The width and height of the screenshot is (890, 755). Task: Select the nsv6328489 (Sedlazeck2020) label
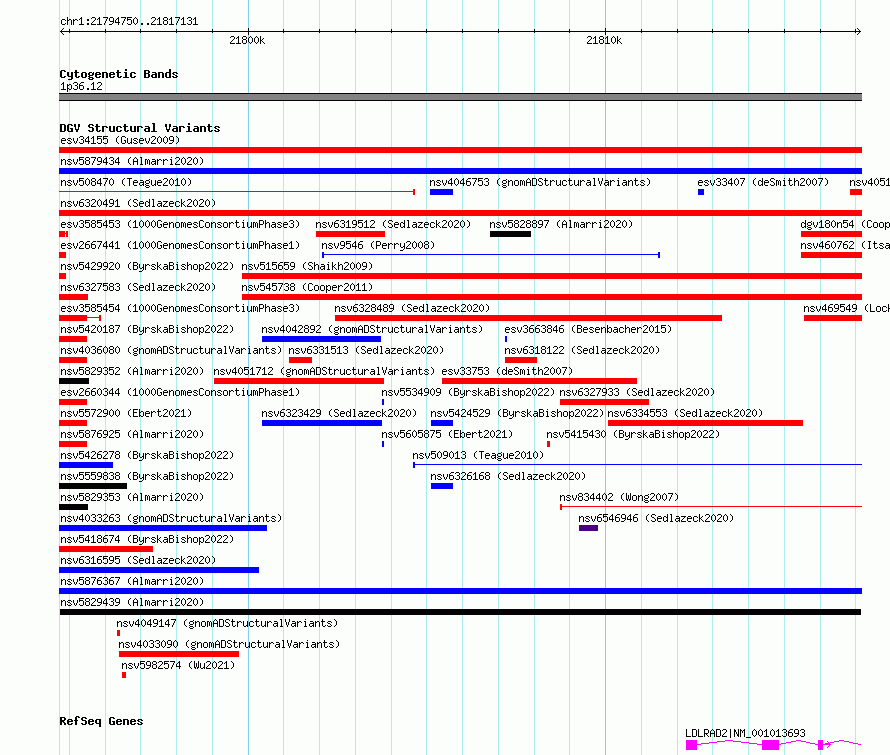coord(412,308)
